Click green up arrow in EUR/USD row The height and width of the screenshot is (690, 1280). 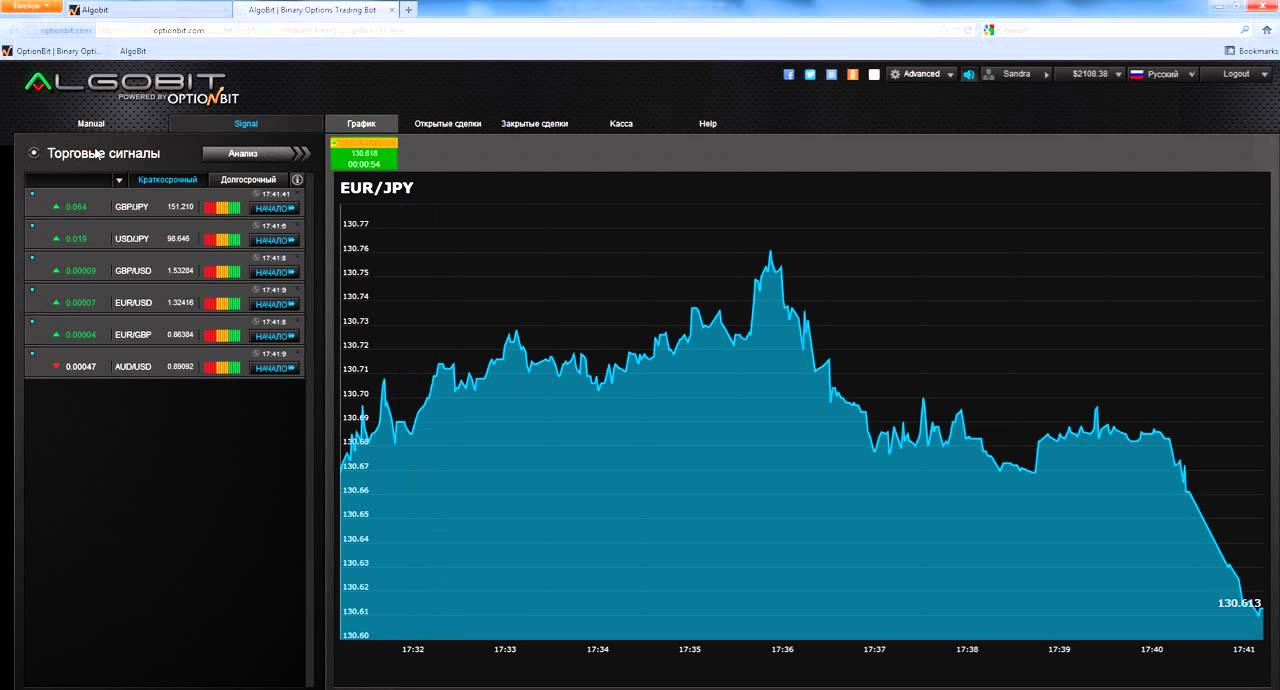57,303
